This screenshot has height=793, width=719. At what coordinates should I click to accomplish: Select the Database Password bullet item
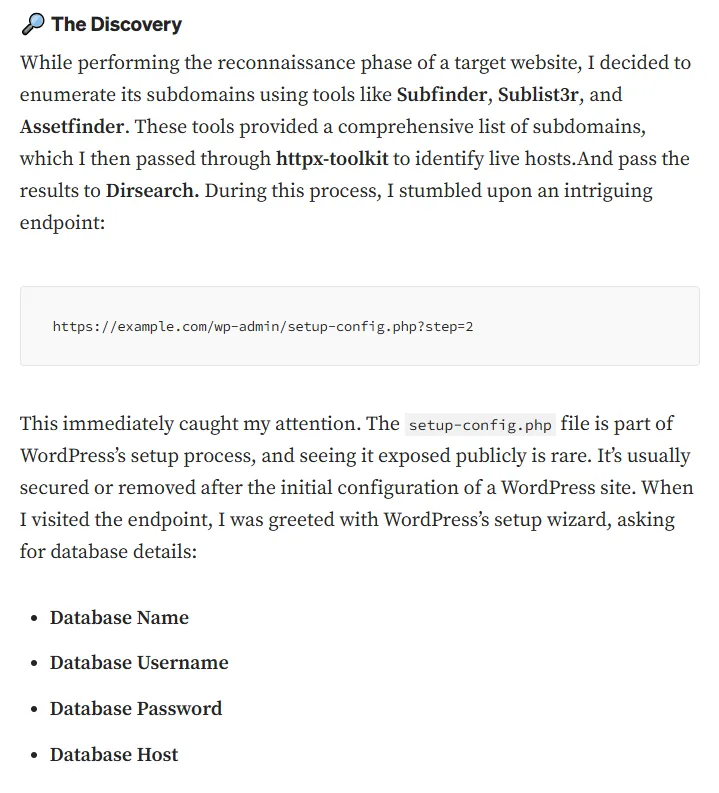pyautogui.click(x=136, y=708)
